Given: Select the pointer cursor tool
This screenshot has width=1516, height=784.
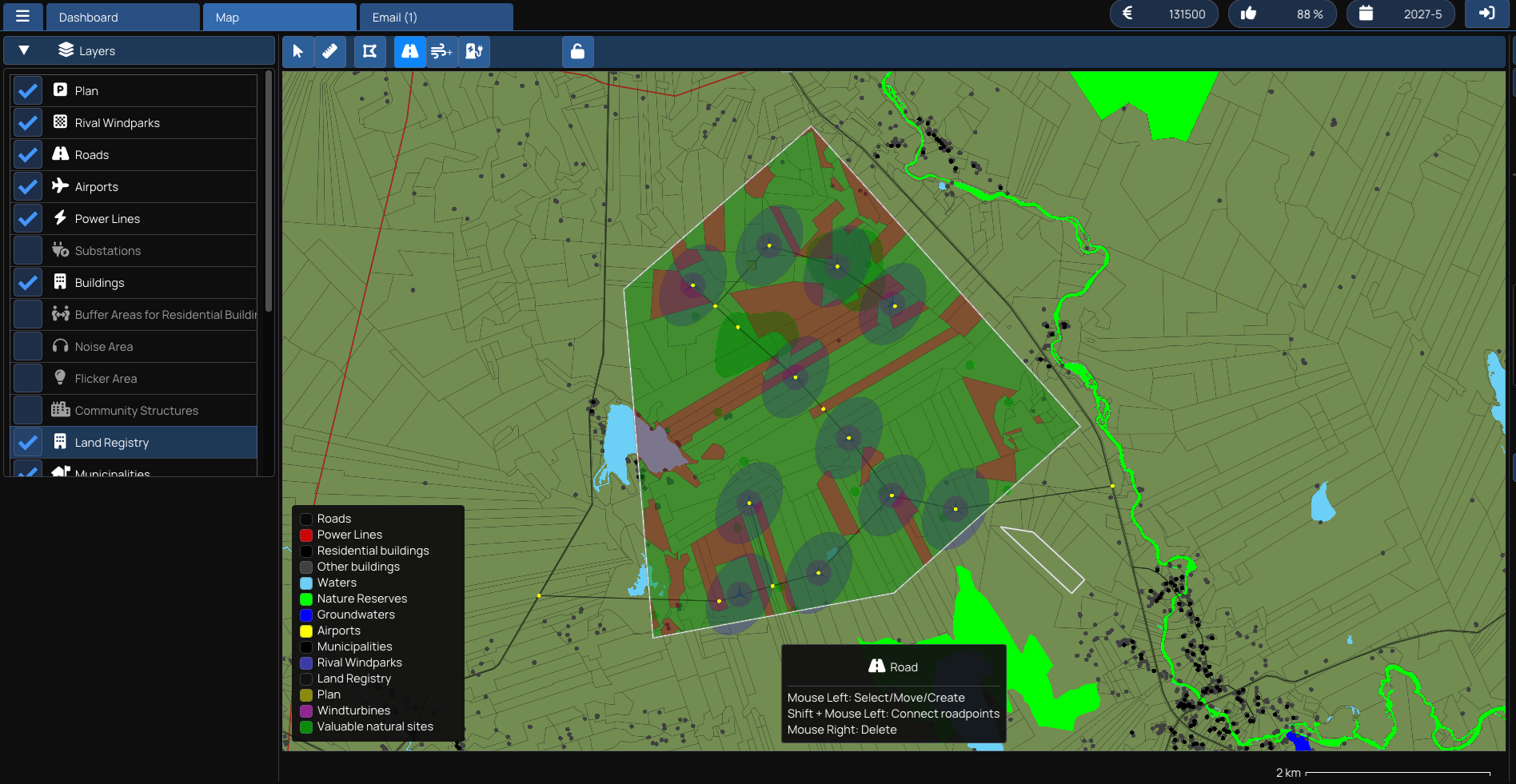Looking at the screenshot, I should tap(297, 52).
